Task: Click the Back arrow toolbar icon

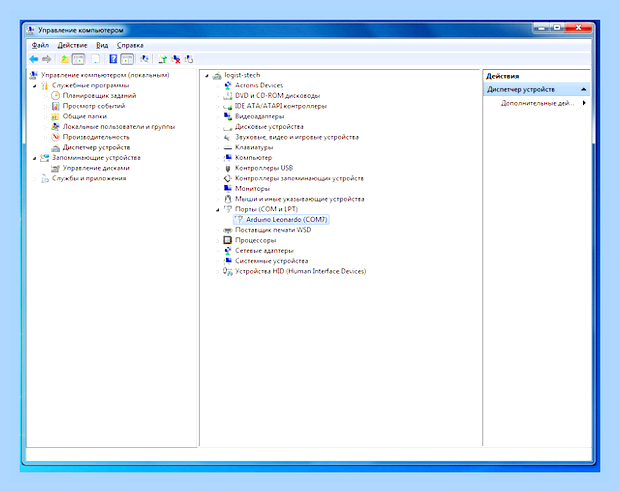Action: [x=34, y=59]
